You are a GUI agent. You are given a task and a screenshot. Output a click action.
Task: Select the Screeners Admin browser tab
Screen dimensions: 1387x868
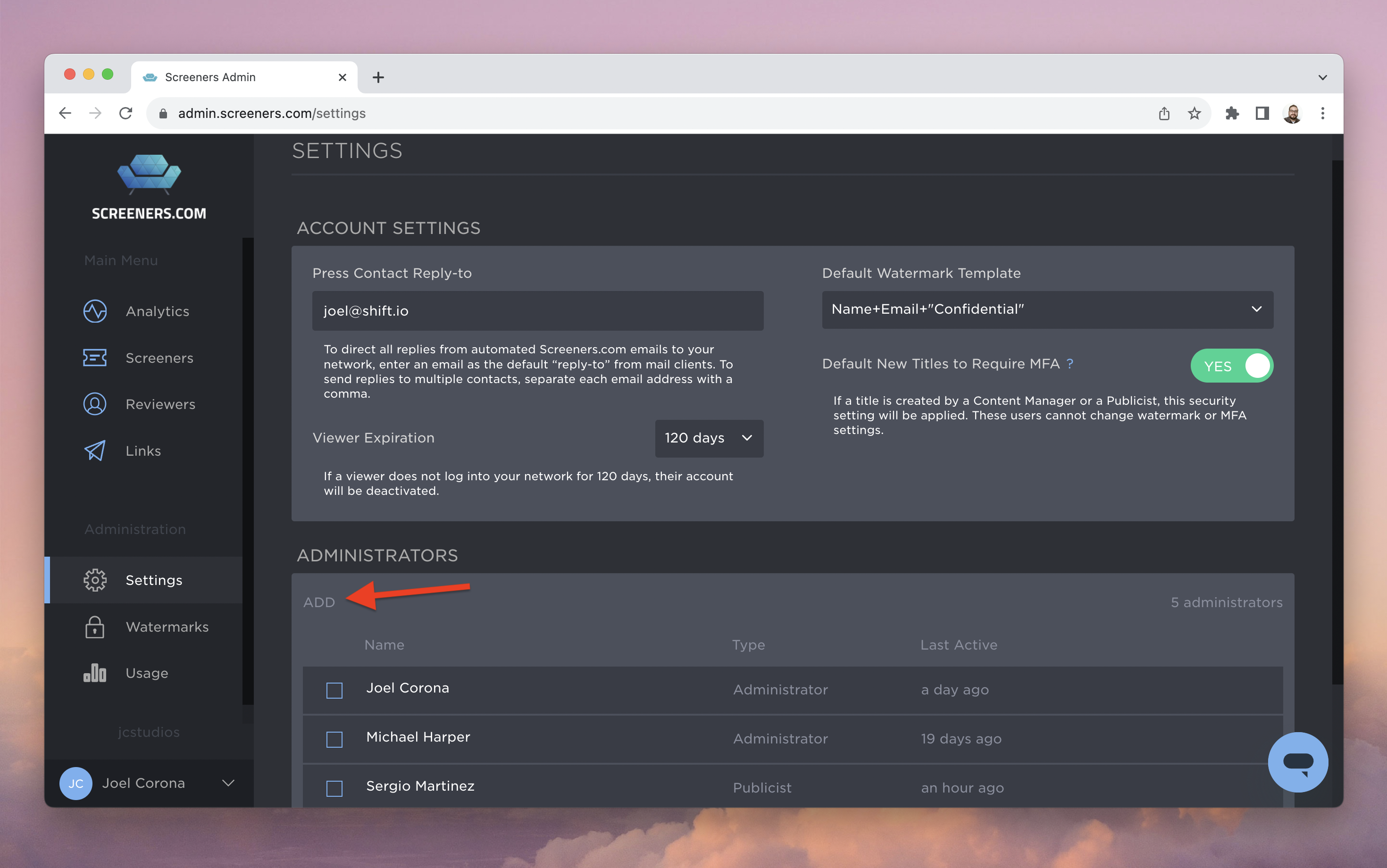pos(244,77)
